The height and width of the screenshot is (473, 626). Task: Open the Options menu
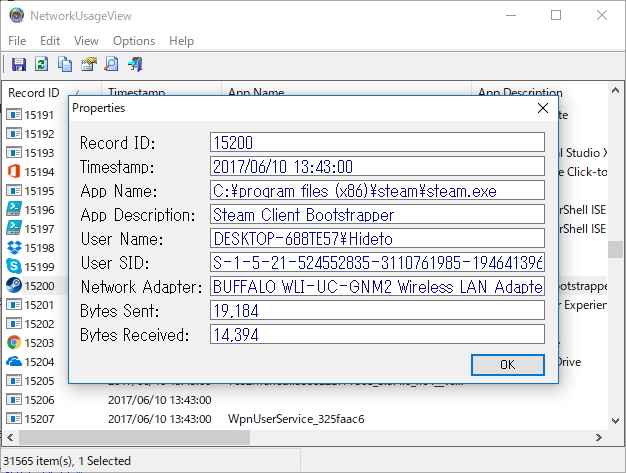[134, 41]
